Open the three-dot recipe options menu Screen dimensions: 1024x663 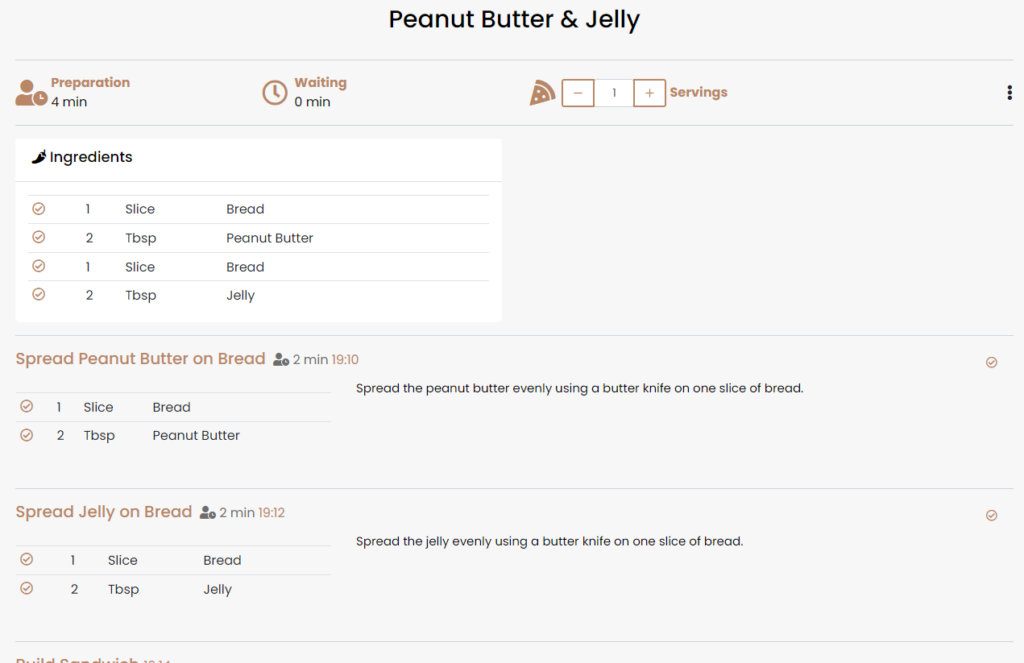coord(1009,93)
